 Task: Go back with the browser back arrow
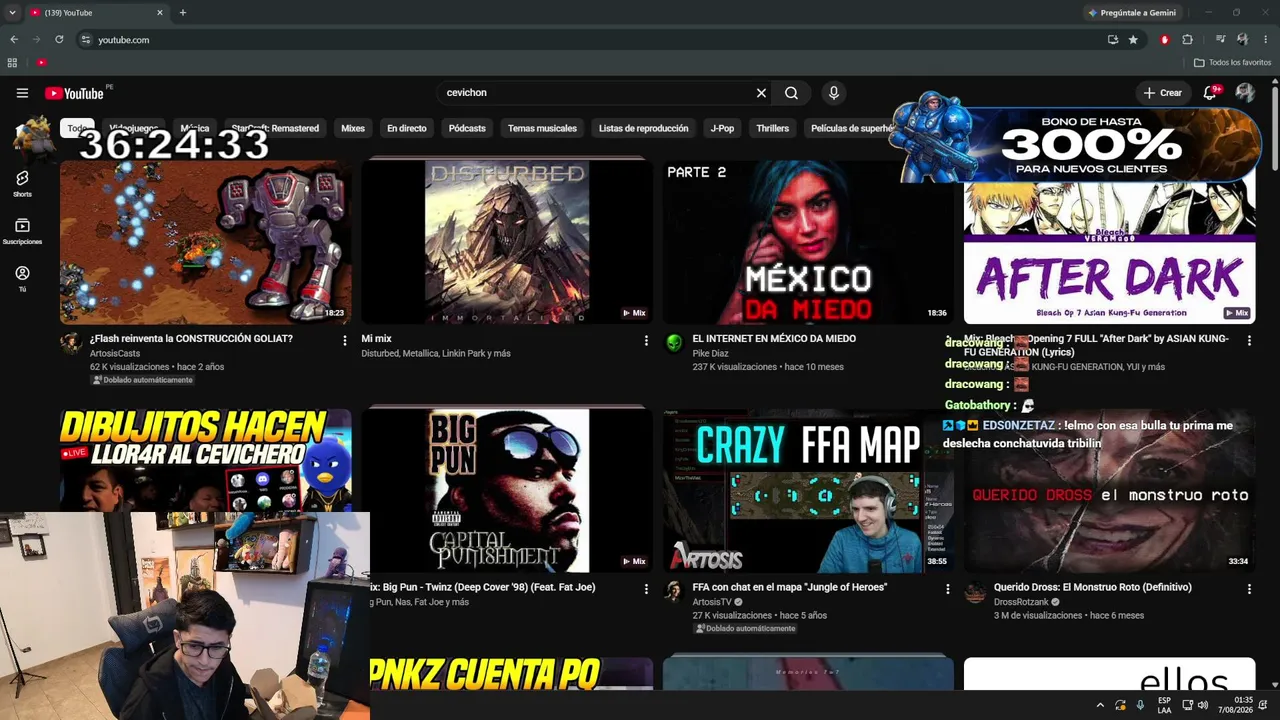14,40
